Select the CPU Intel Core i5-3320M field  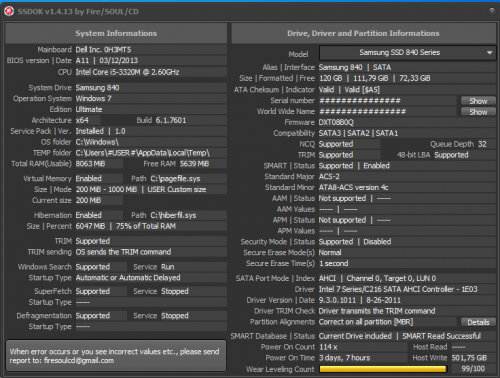coord(151,72)
